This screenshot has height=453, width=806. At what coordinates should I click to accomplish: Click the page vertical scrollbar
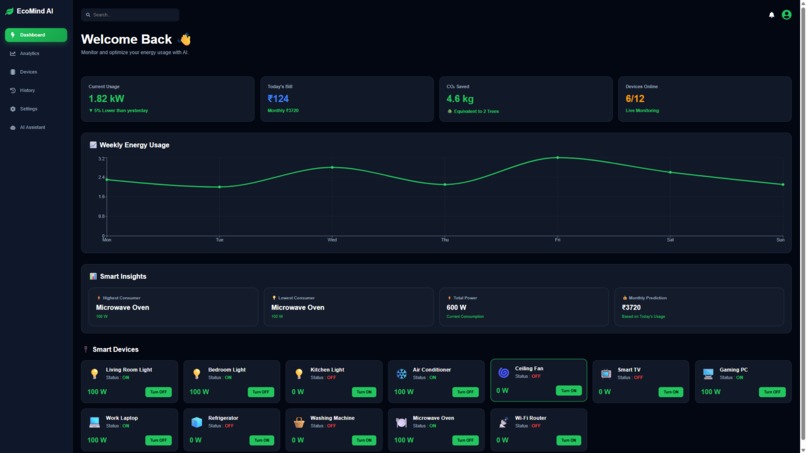coord(803,226)
